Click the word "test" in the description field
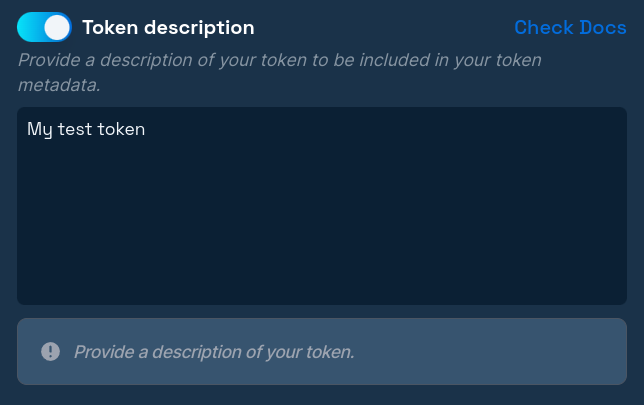Screen dimensions: 644x405 (x=75, y=129)
